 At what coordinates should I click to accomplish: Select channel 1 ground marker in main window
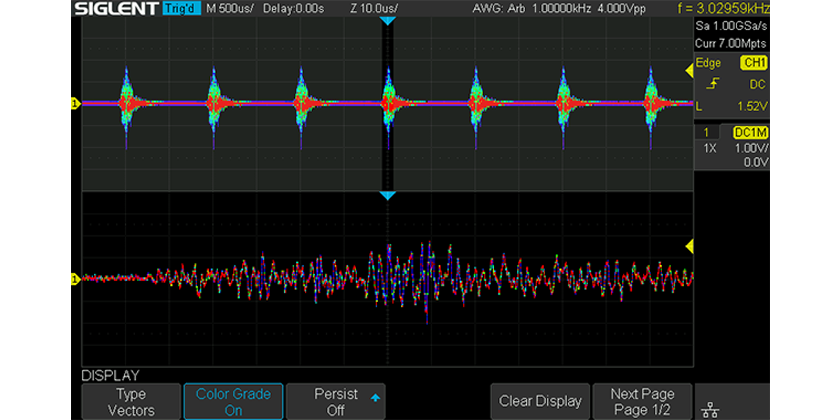click(x=74, y=102)
